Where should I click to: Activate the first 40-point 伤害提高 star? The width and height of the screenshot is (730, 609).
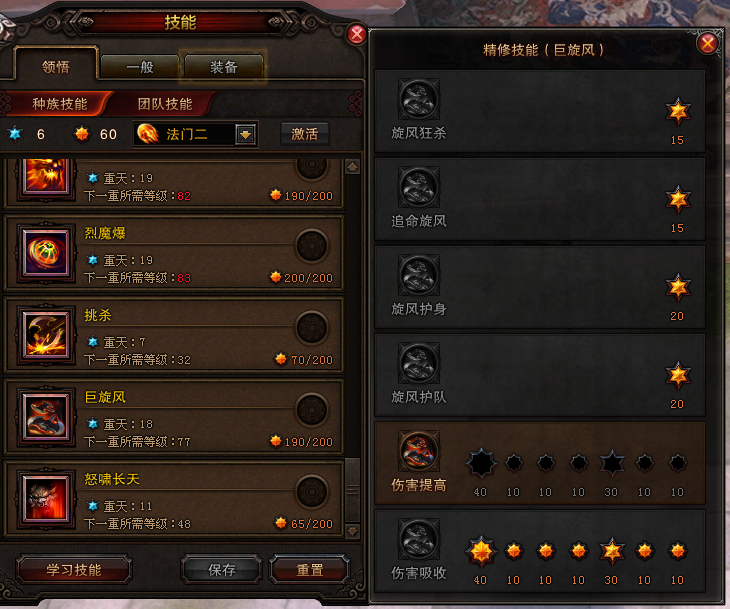coord(481,463)
